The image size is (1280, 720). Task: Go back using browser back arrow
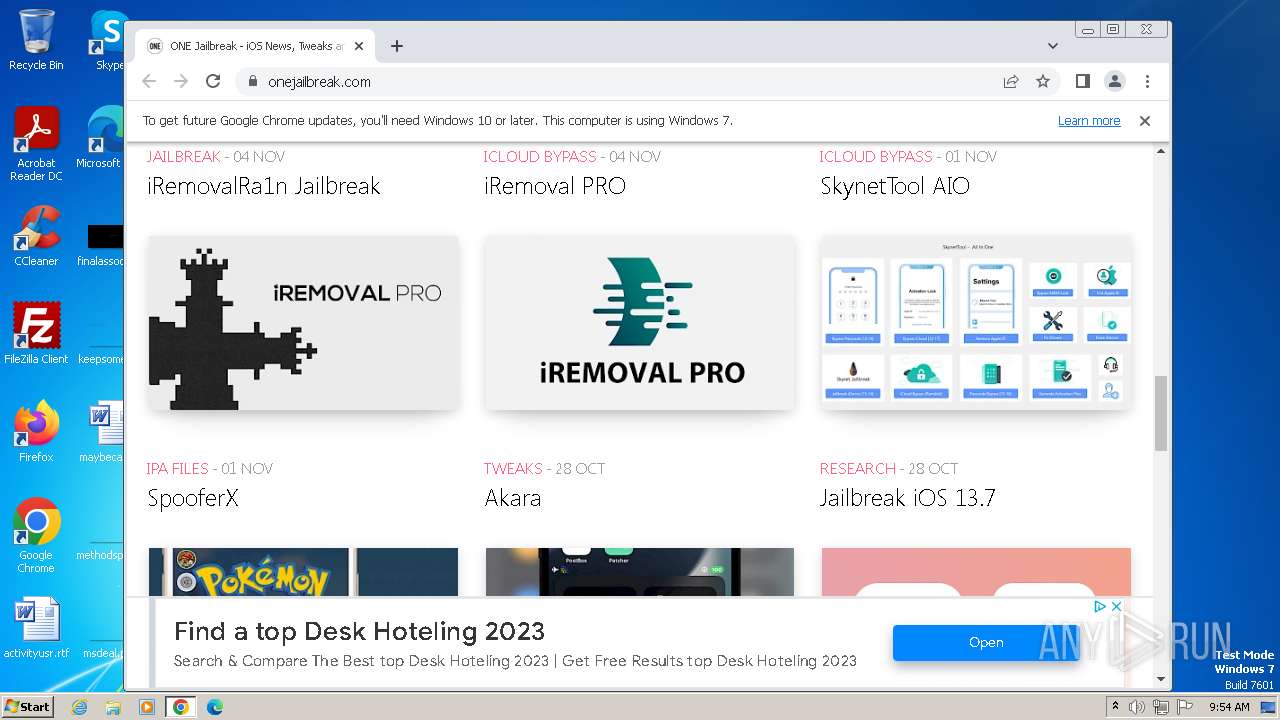[x=149, y=82]
